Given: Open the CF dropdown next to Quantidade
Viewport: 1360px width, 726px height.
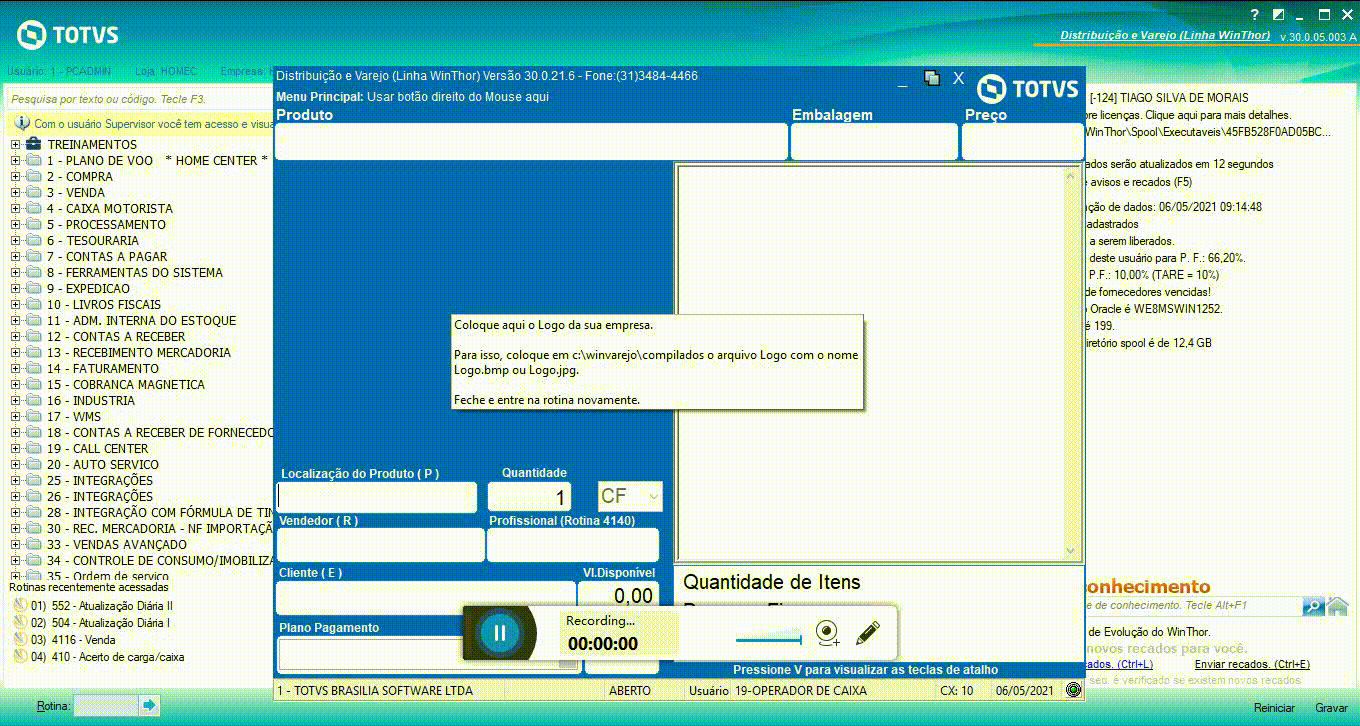Looking at the screenshot, I should click(654, 496).
